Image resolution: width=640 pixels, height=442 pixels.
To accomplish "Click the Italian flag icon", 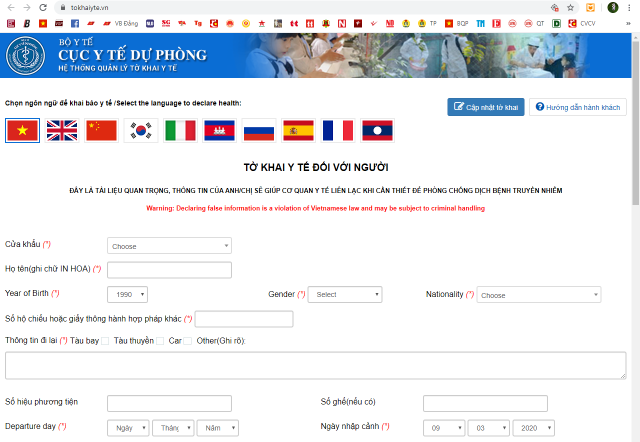I will point(180,130).
